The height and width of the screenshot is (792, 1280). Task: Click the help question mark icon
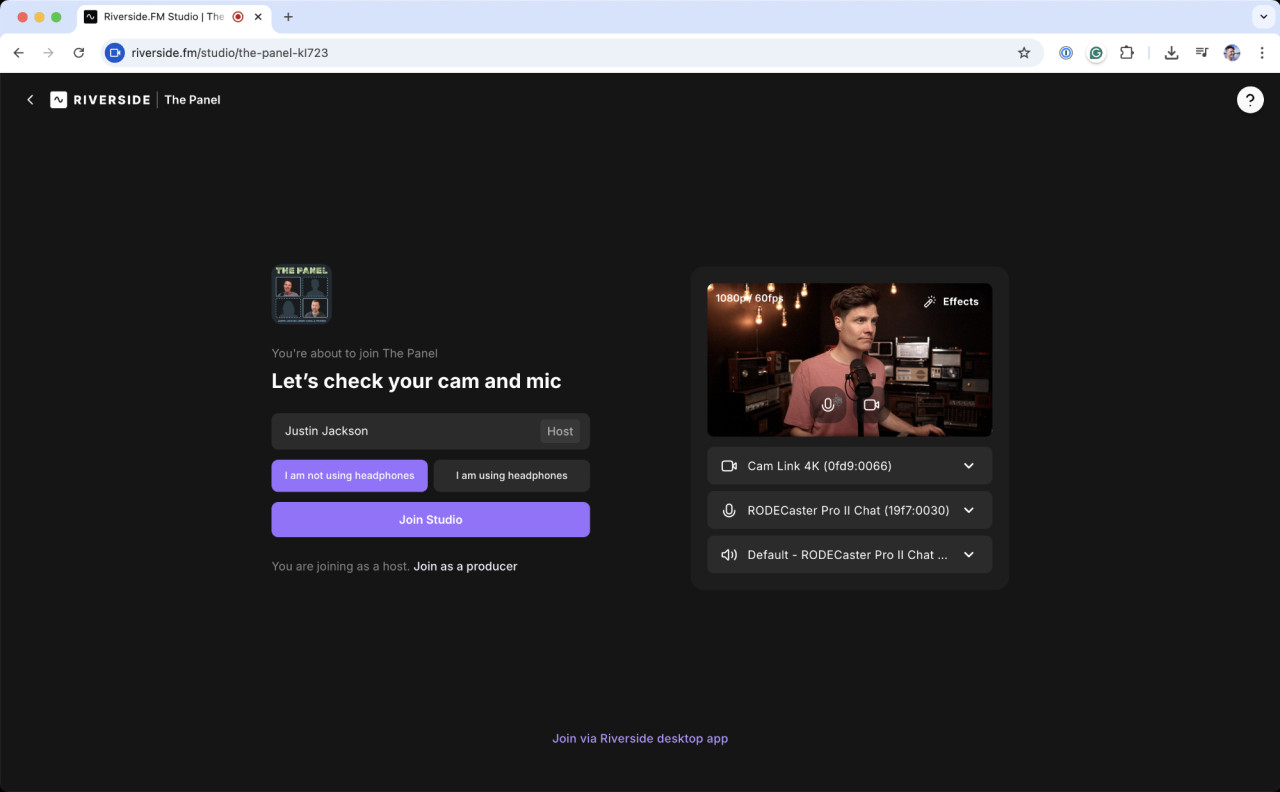coord(1250,99)
